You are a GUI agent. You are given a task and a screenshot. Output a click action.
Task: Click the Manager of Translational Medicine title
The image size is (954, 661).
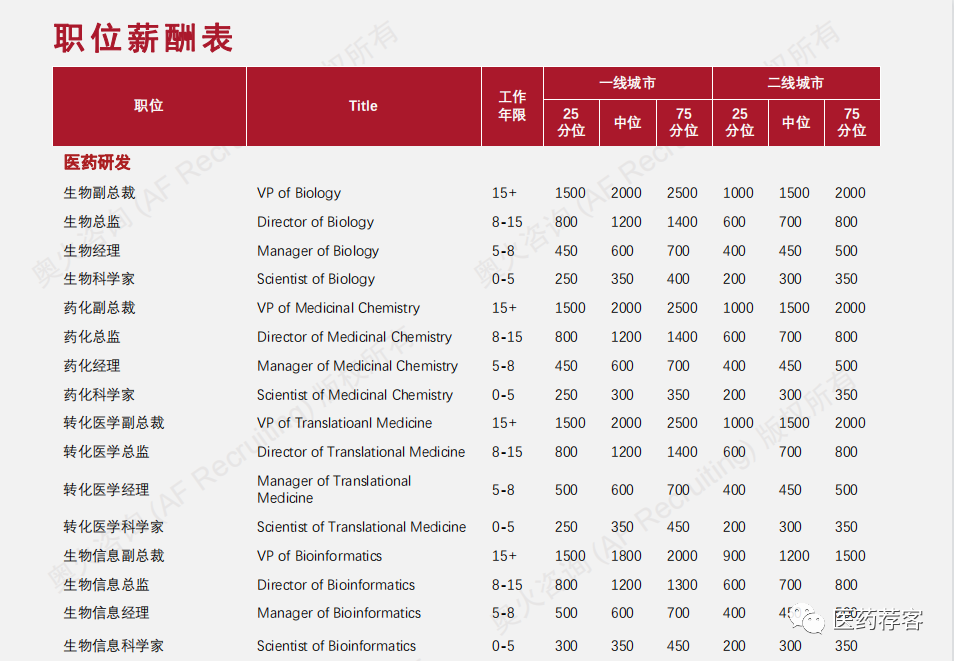point(334,489)
